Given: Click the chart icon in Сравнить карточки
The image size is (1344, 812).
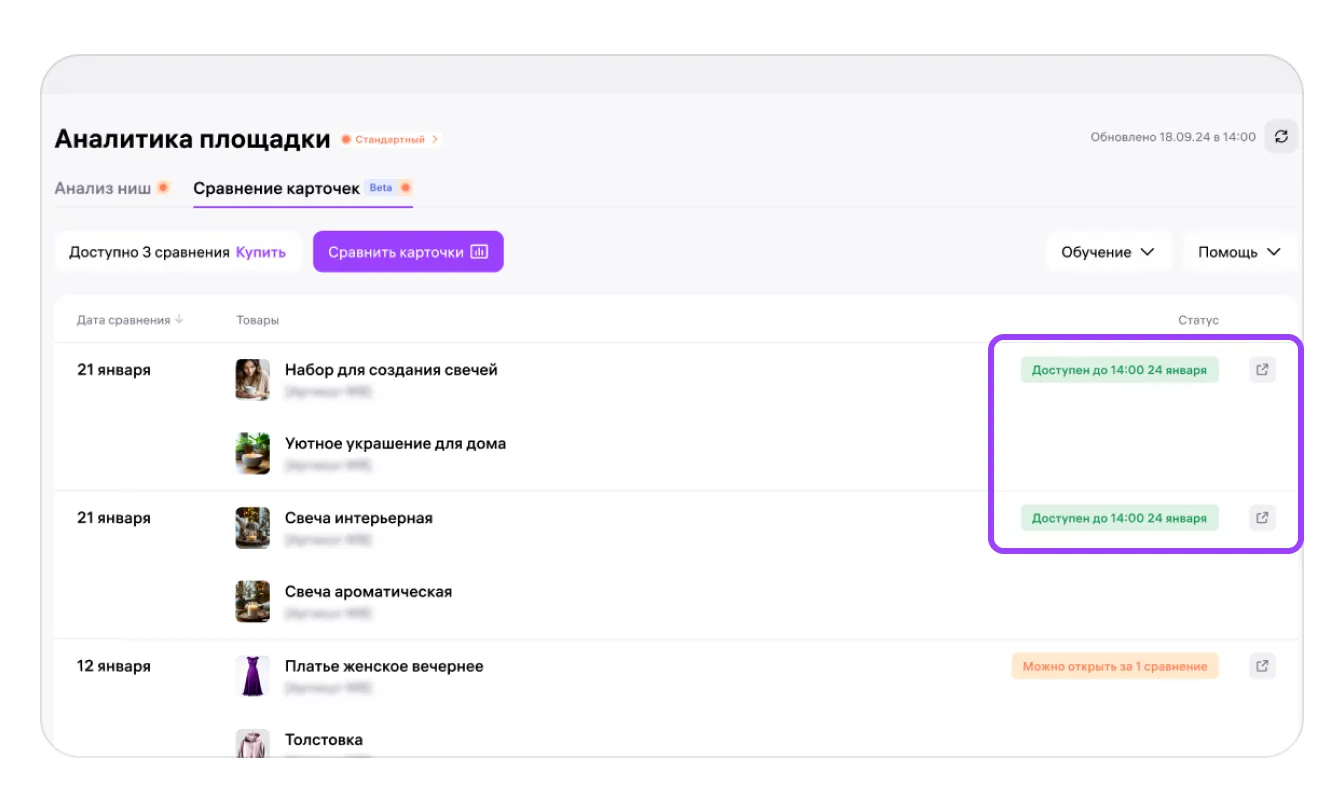Looking at the screenshot, I should tap(479, 252).
